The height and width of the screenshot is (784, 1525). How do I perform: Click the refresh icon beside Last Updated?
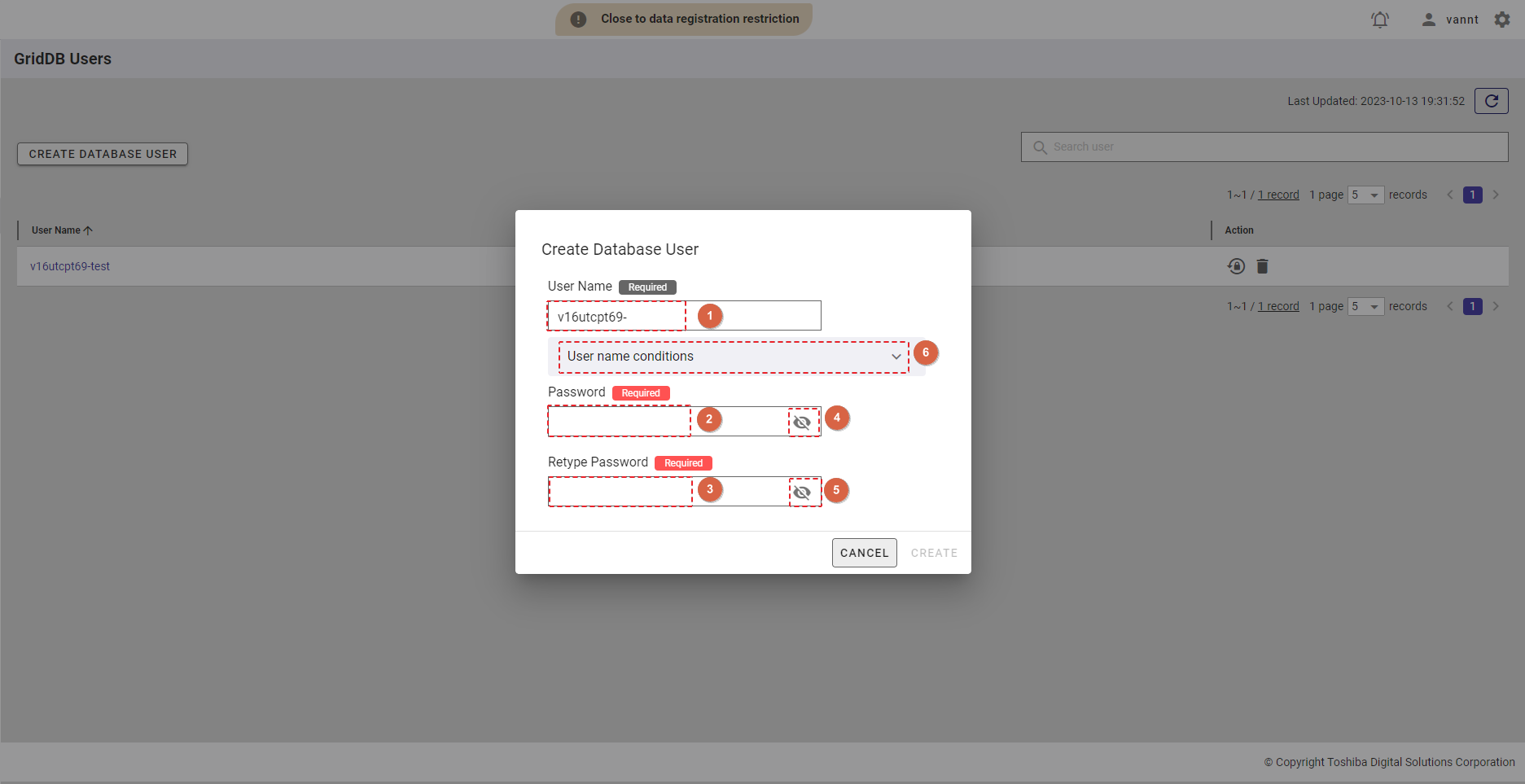pyautogui.click(x=1491, y=101)
